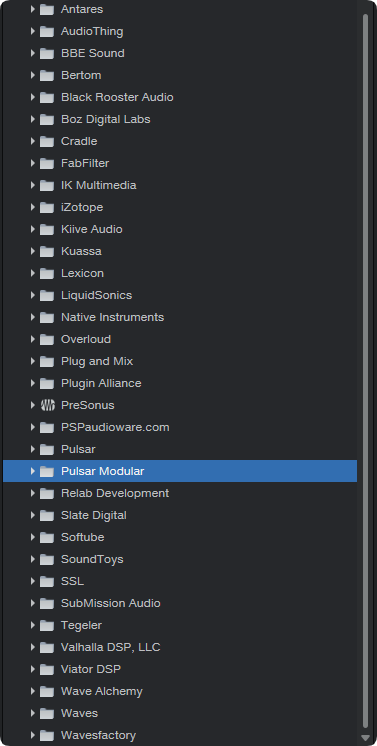Select the SubMission Audio entry

(180, 603)
